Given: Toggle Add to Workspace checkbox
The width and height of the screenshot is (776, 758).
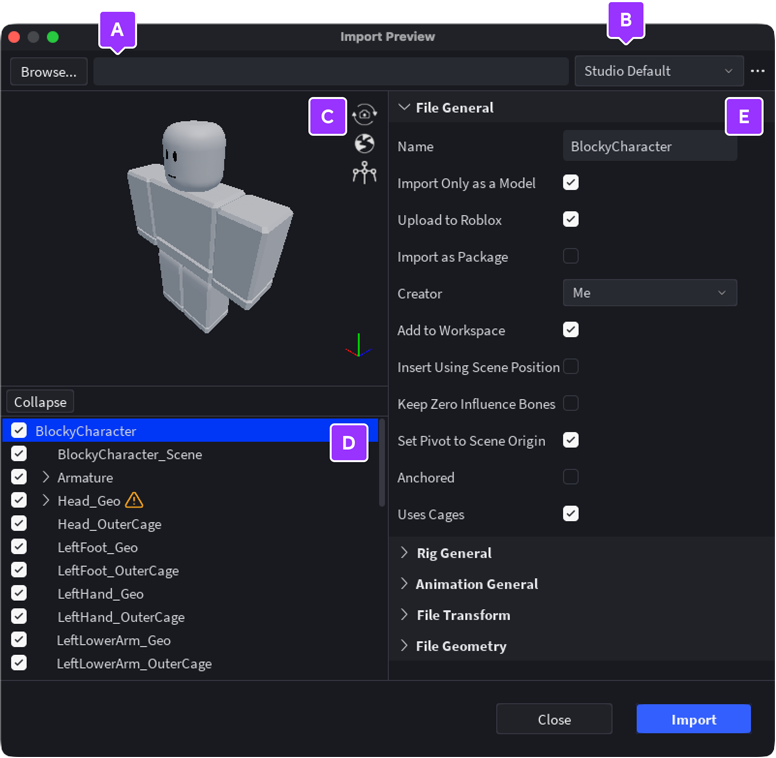Looking at the screenshot, I should click(571, 330).
